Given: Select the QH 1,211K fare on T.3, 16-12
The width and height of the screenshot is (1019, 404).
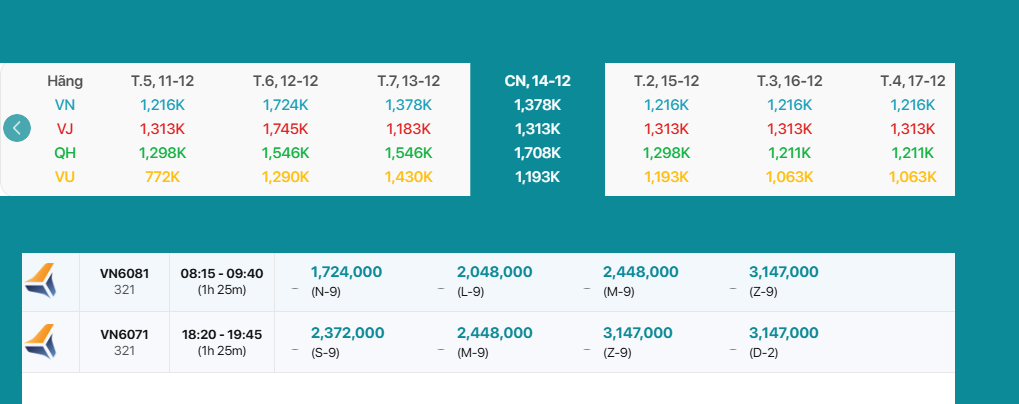Looking at the screenshot, I should click(790, 153).
